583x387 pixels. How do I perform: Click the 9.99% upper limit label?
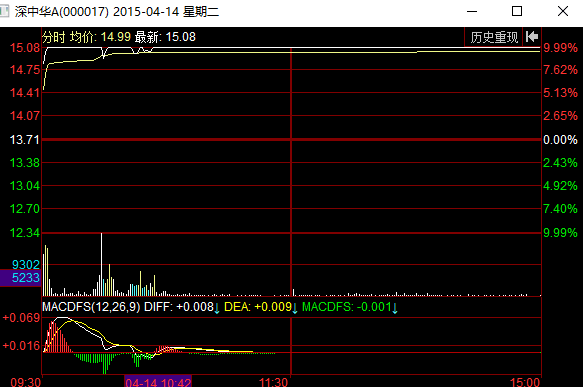click(x=560, y=48)
